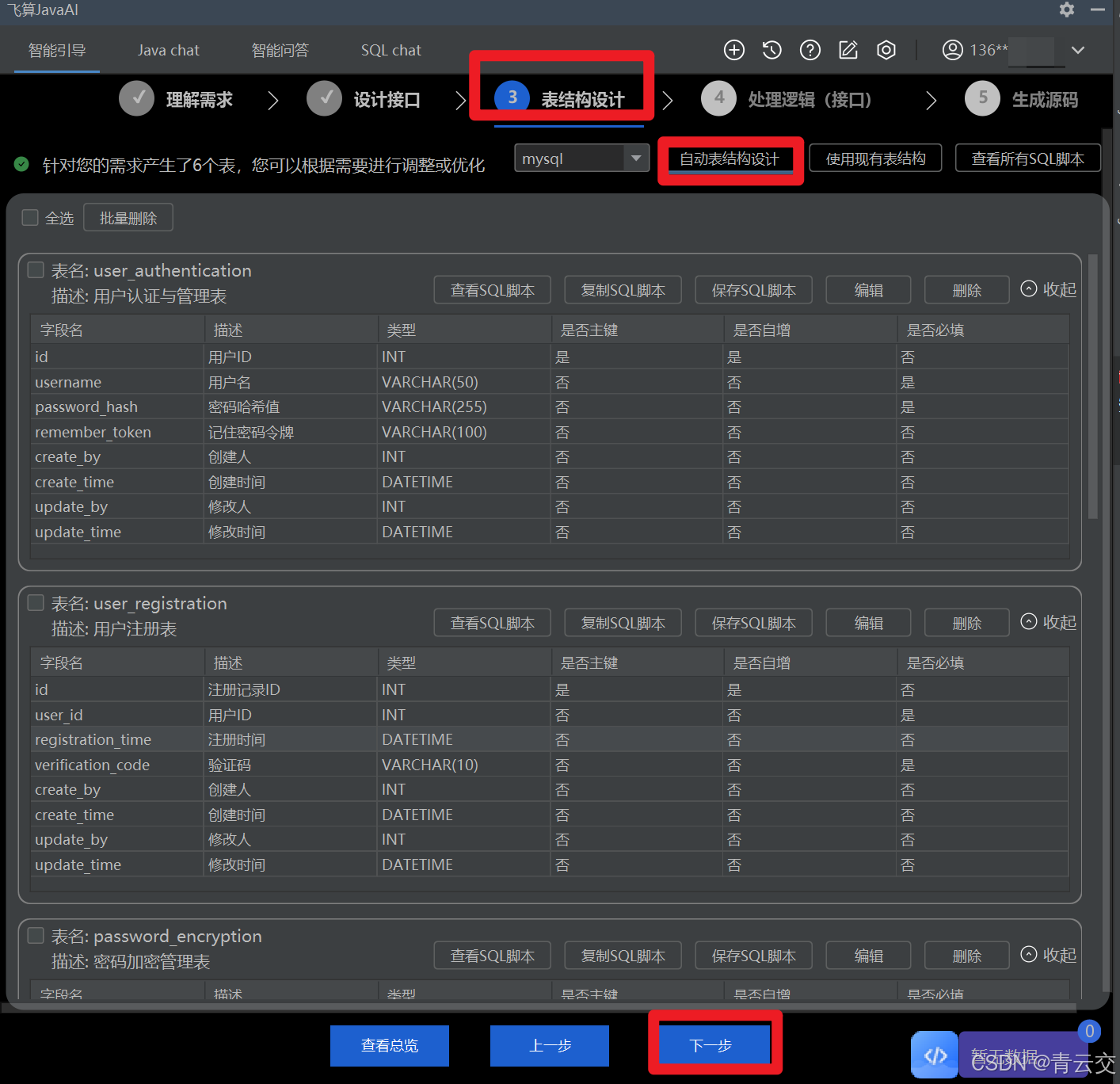Collapse the user_authentication table with 收起

click(1048, 289)
